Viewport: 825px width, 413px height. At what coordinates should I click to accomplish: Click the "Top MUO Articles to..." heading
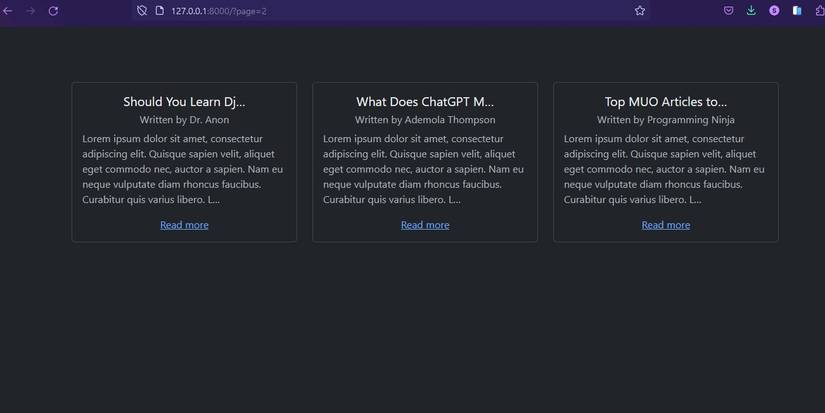click(666, 102)
